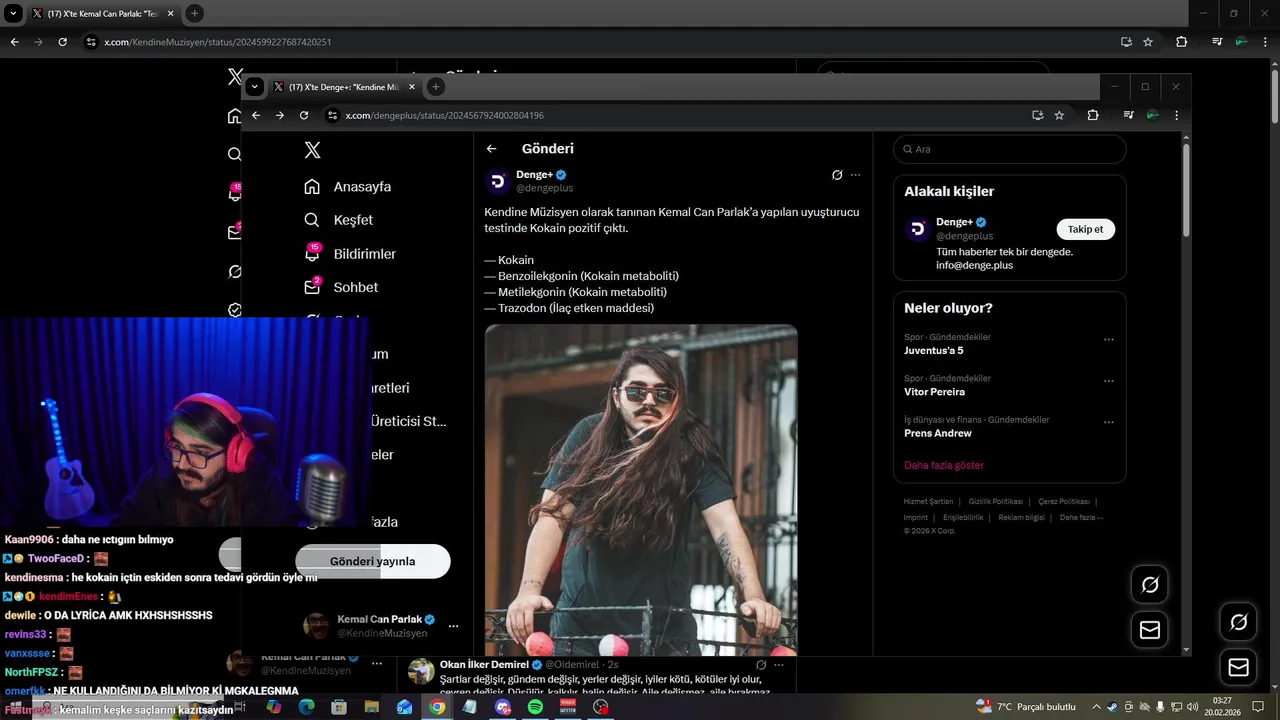Viewport: 1280px width, 720px height.
Task: Open options for the Prens Andrew trend
Action: (x=1108, y=422)
